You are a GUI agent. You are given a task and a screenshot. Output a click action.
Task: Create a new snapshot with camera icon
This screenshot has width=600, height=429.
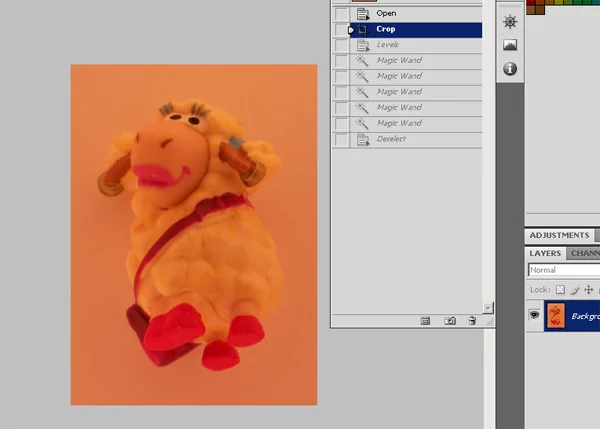point(450,321)
